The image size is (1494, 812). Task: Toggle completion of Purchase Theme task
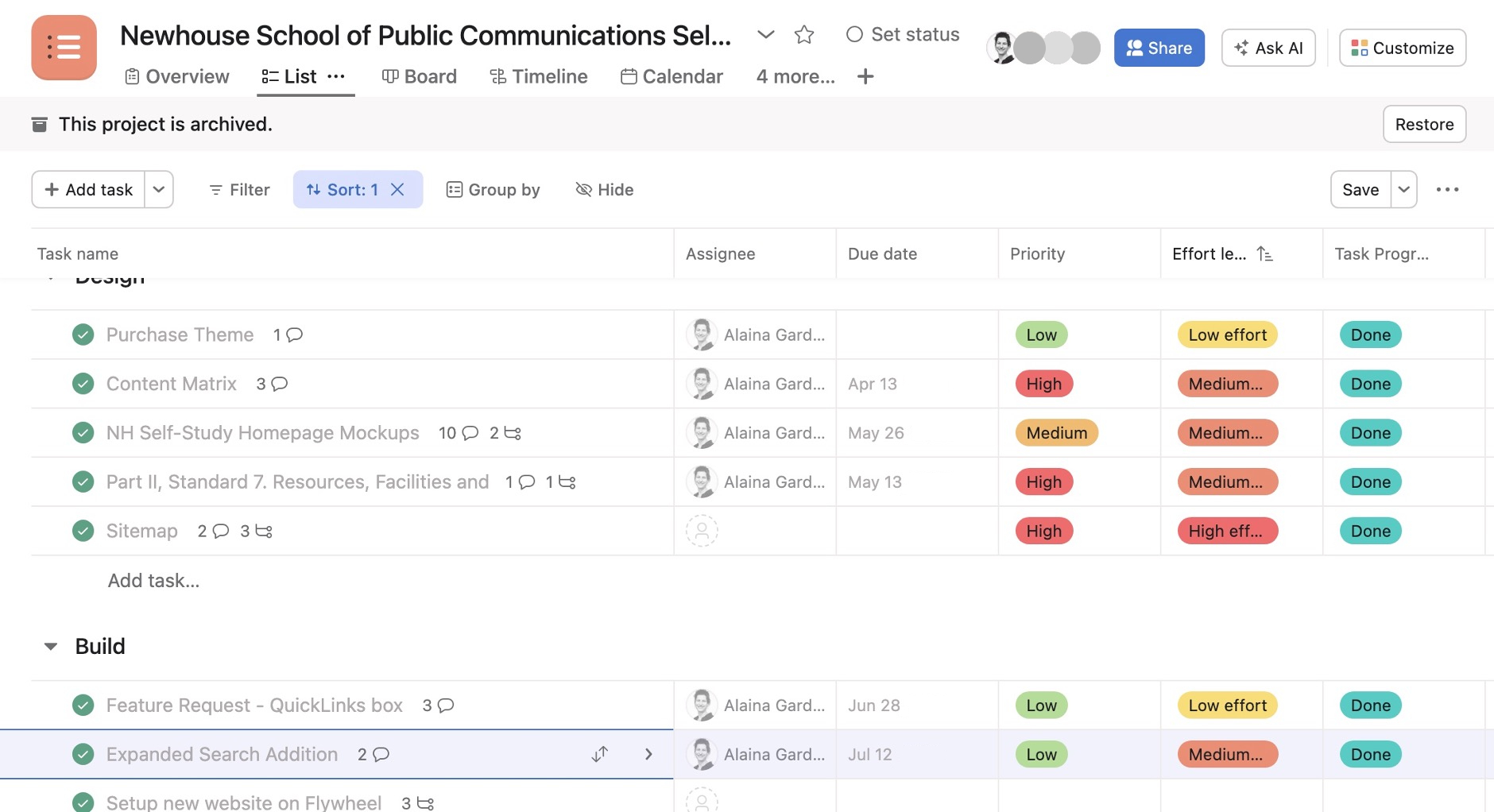(x=83, y=334)
